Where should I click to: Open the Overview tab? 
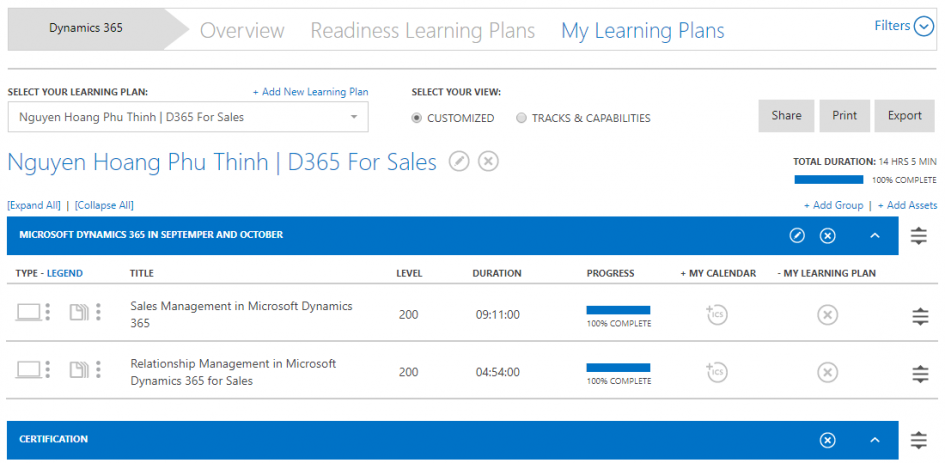point(242,30)
